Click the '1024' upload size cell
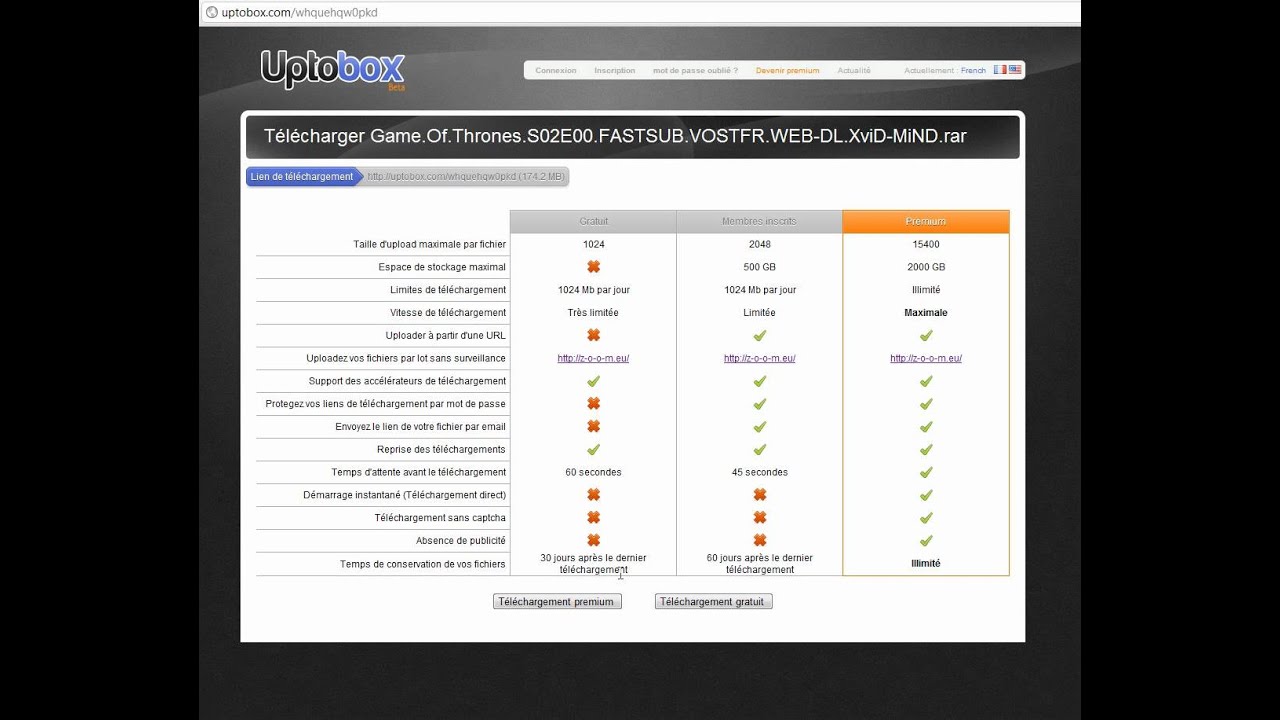 (x=593, y=244)
